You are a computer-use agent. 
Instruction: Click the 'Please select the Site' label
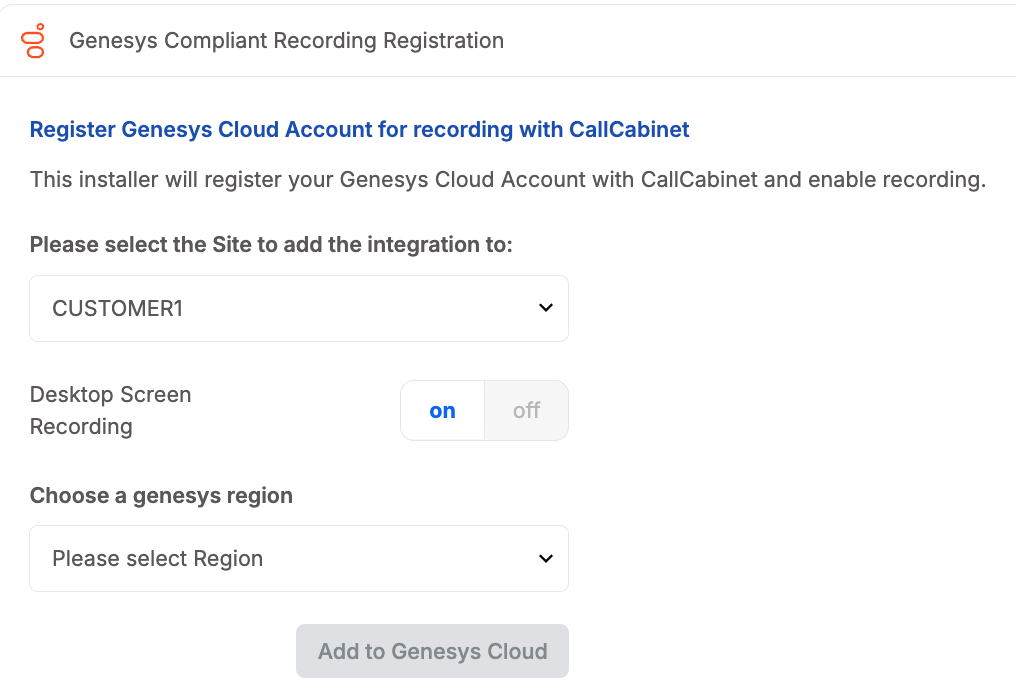(271, 244)
